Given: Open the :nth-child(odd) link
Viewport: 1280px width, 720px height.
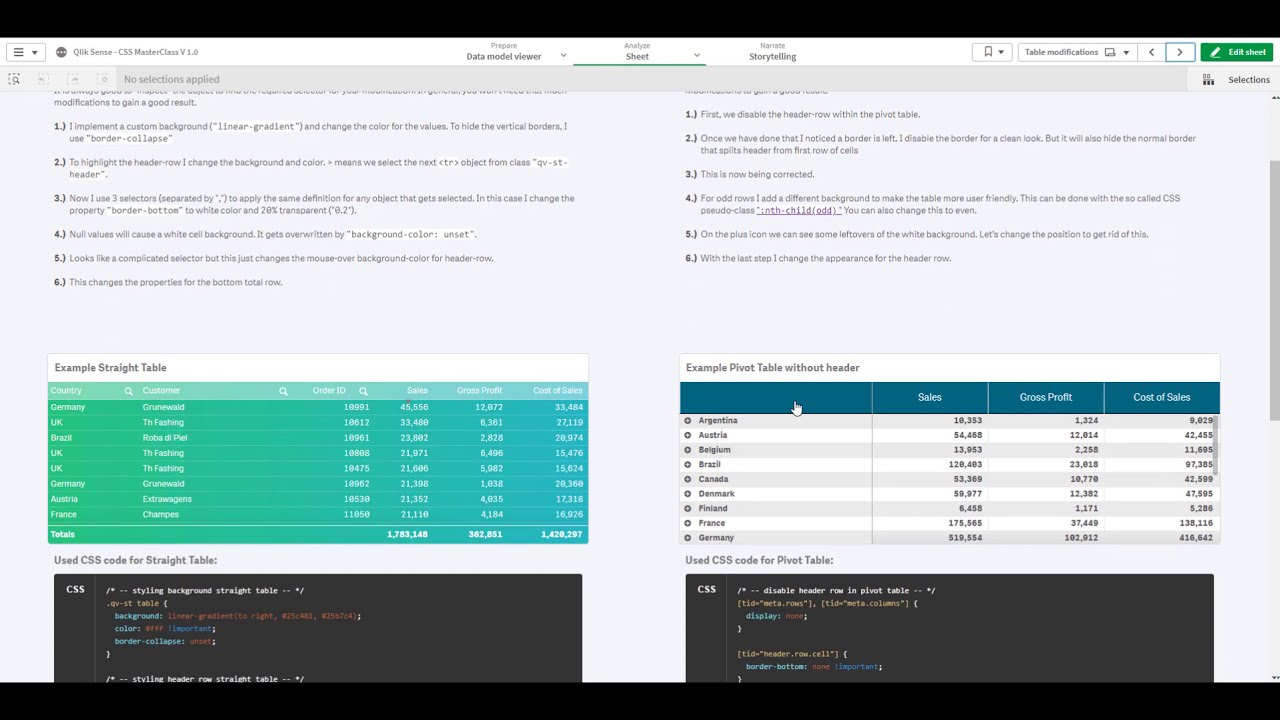Looking at the screenshot, I should 798,210.
